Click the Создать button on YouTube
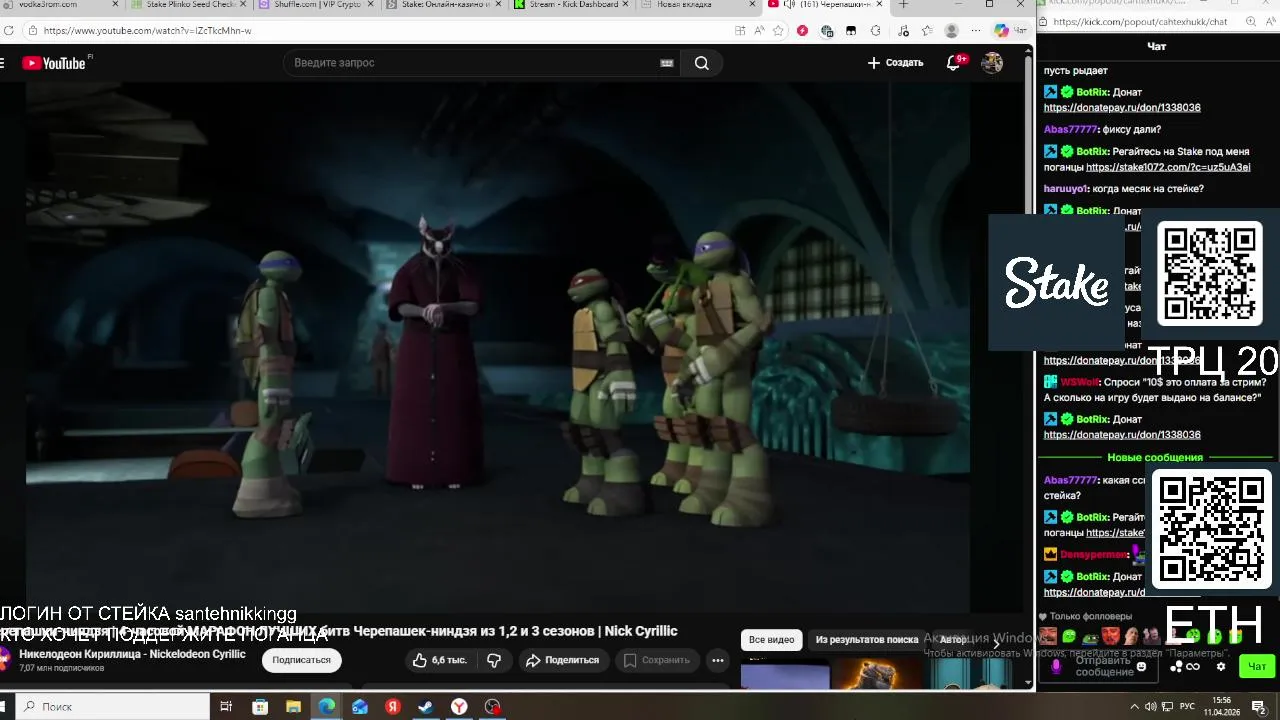Image resolution: width=1280 pixels, height=720 pixels. coord(895,63)
